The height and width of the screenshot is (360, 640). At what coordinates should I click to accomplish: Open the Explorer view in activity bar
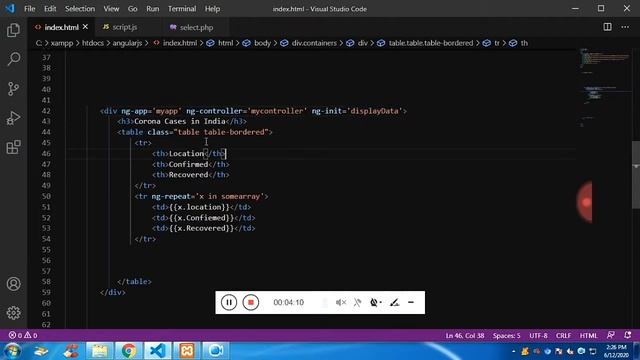point(13,30)
